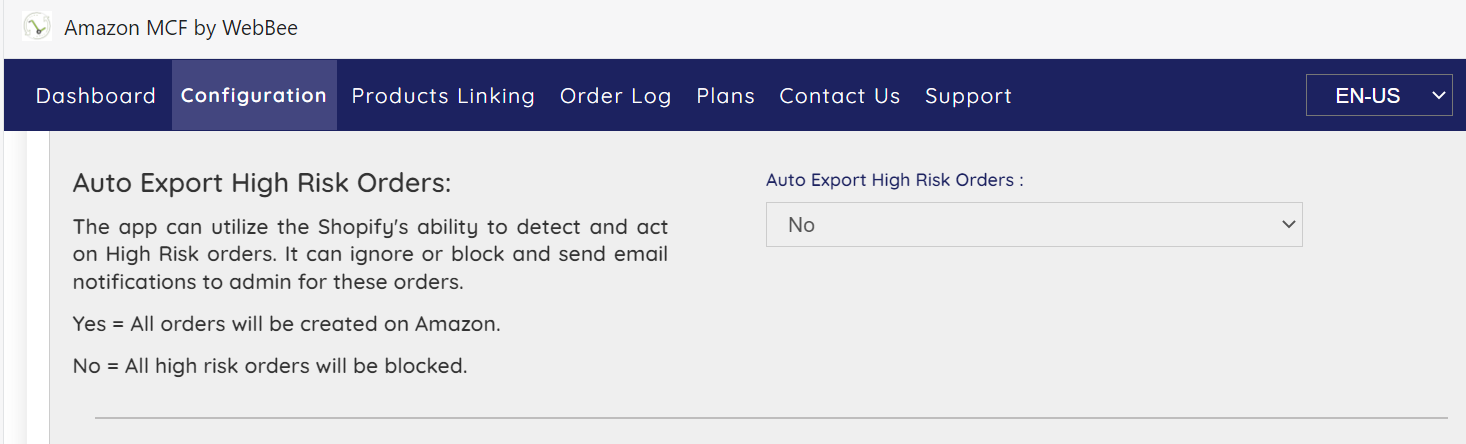Click the chevron arrow in the No select box
1466x444 pixels.
tap(1288, 225)
